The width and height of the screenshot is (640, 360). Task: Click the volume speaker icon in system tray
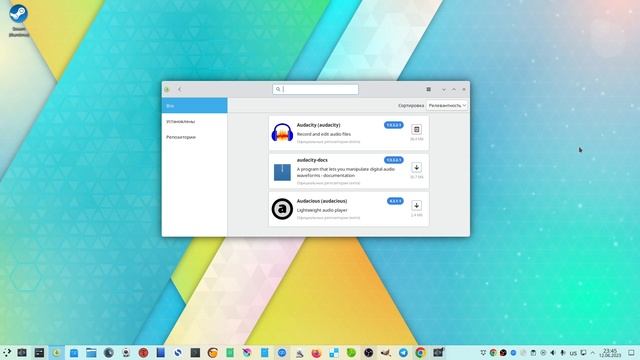[553, 353]
